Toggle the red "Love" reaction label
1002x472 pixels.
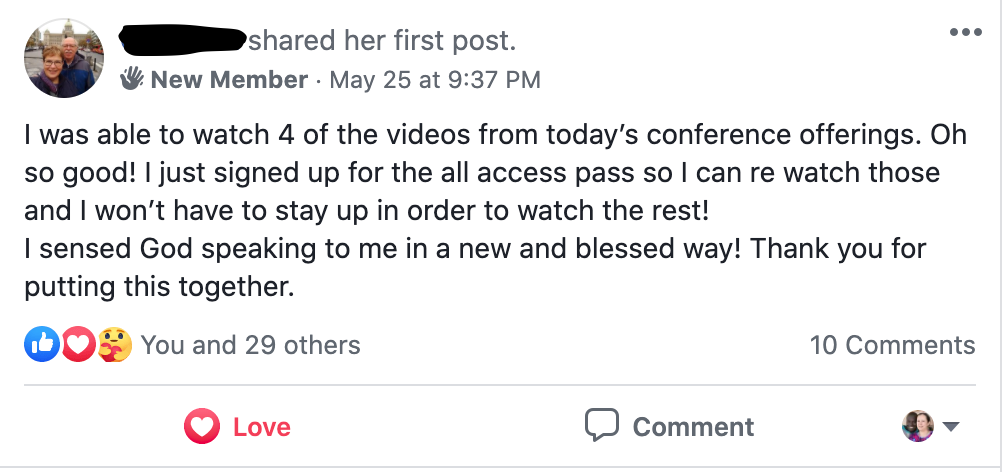(263, 427)
